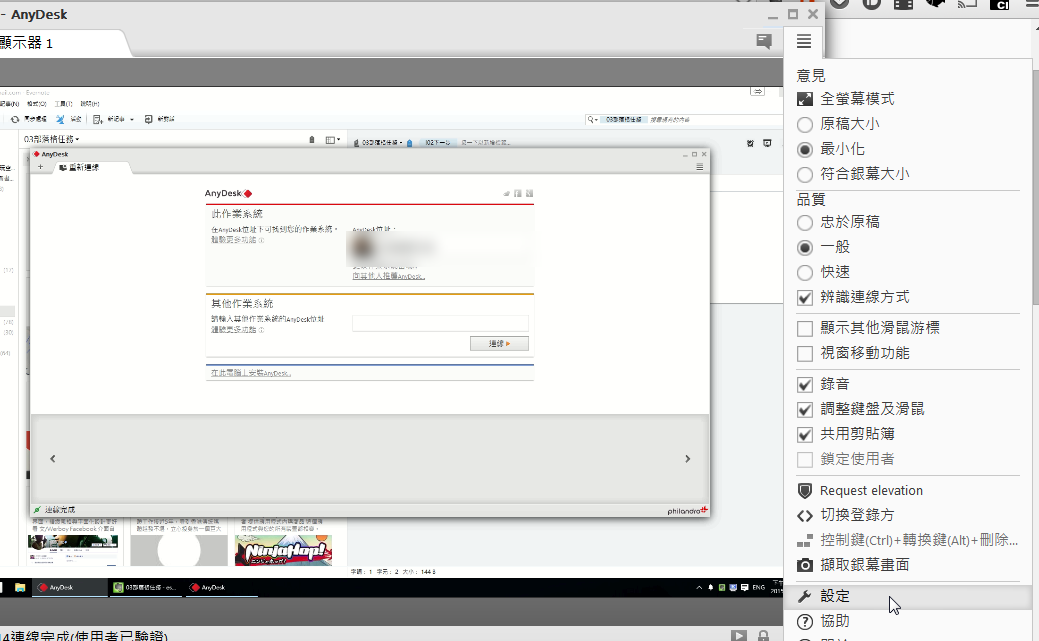Viewport: 1039px width, 641px height.
Task: Choose 切換登錄方 switch sides
Action: 845,515
